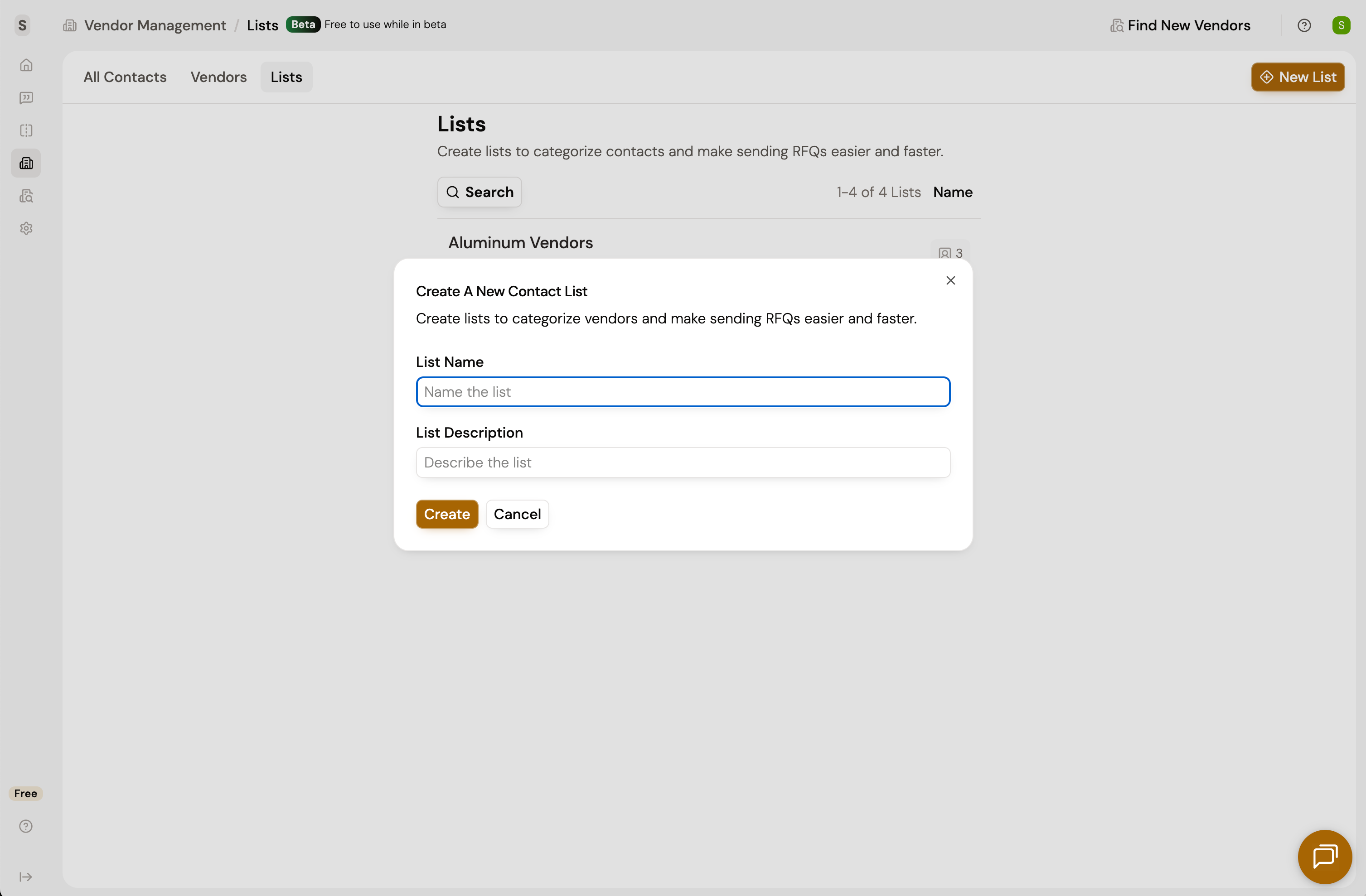Image resolution: width=1366 pixels, height=896 pixels.
Task: Open the vendor search sidebar icon
Action: click(x=26, y=196)
